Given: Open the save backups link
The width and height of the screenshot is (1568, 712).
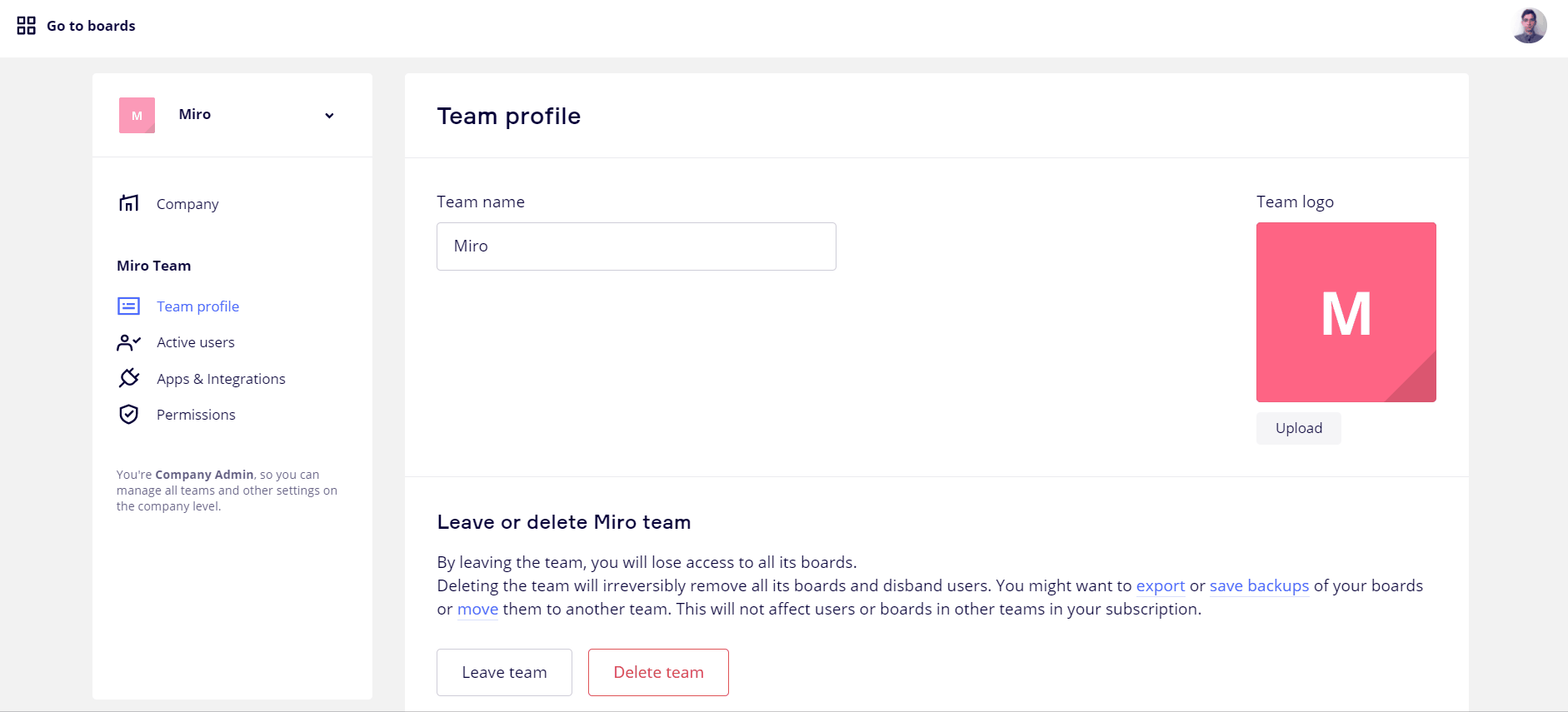Looking at the screenshot, I should click(x=1259, y=586).
